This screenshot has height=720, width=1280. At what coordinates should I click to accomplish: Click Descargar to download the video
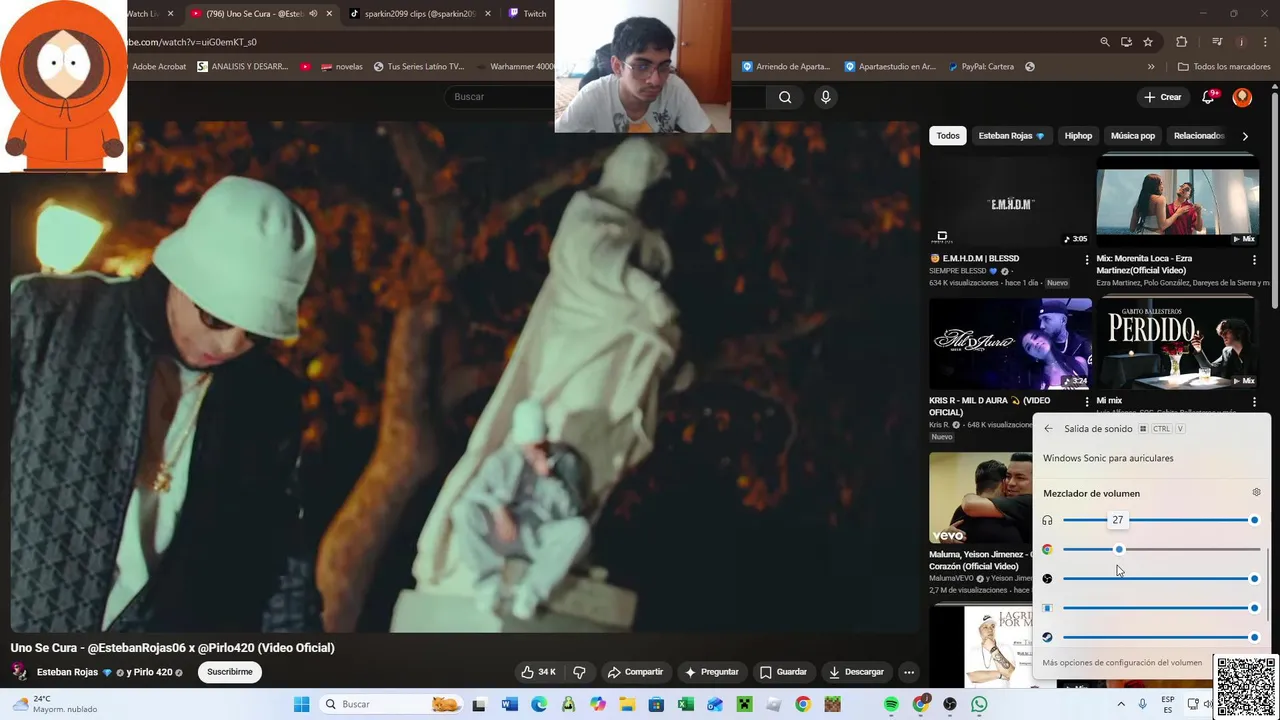point(856,672)
